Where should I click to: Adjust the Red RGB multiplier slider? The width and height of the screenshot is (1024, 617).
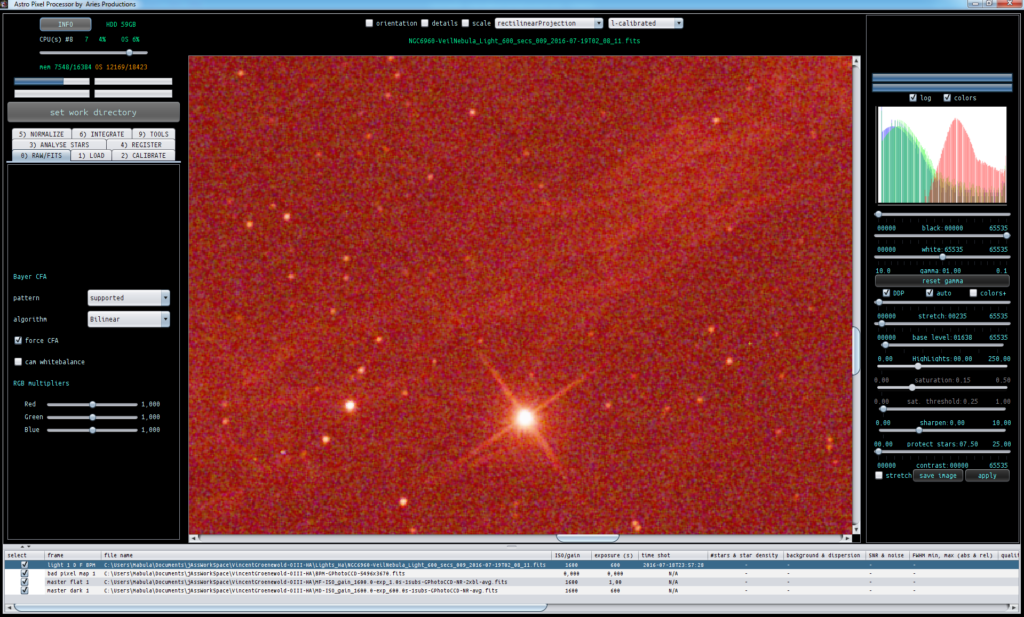[92, 404]
